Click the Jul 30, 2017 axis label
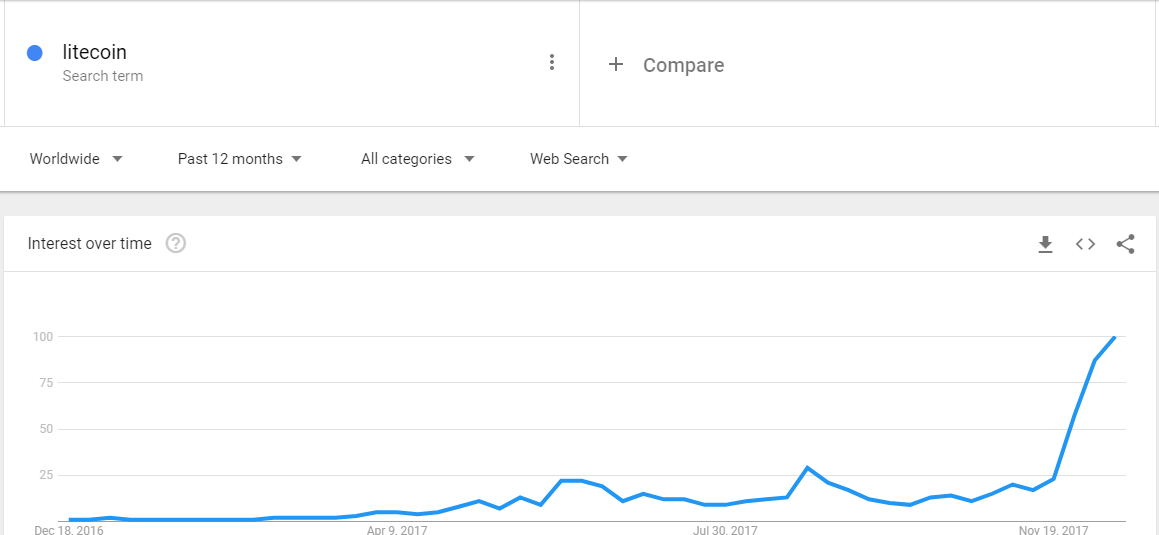Image resolution: width=1159 pixels, height=535 pixels. pyautogui.click(x=724, y=530)
